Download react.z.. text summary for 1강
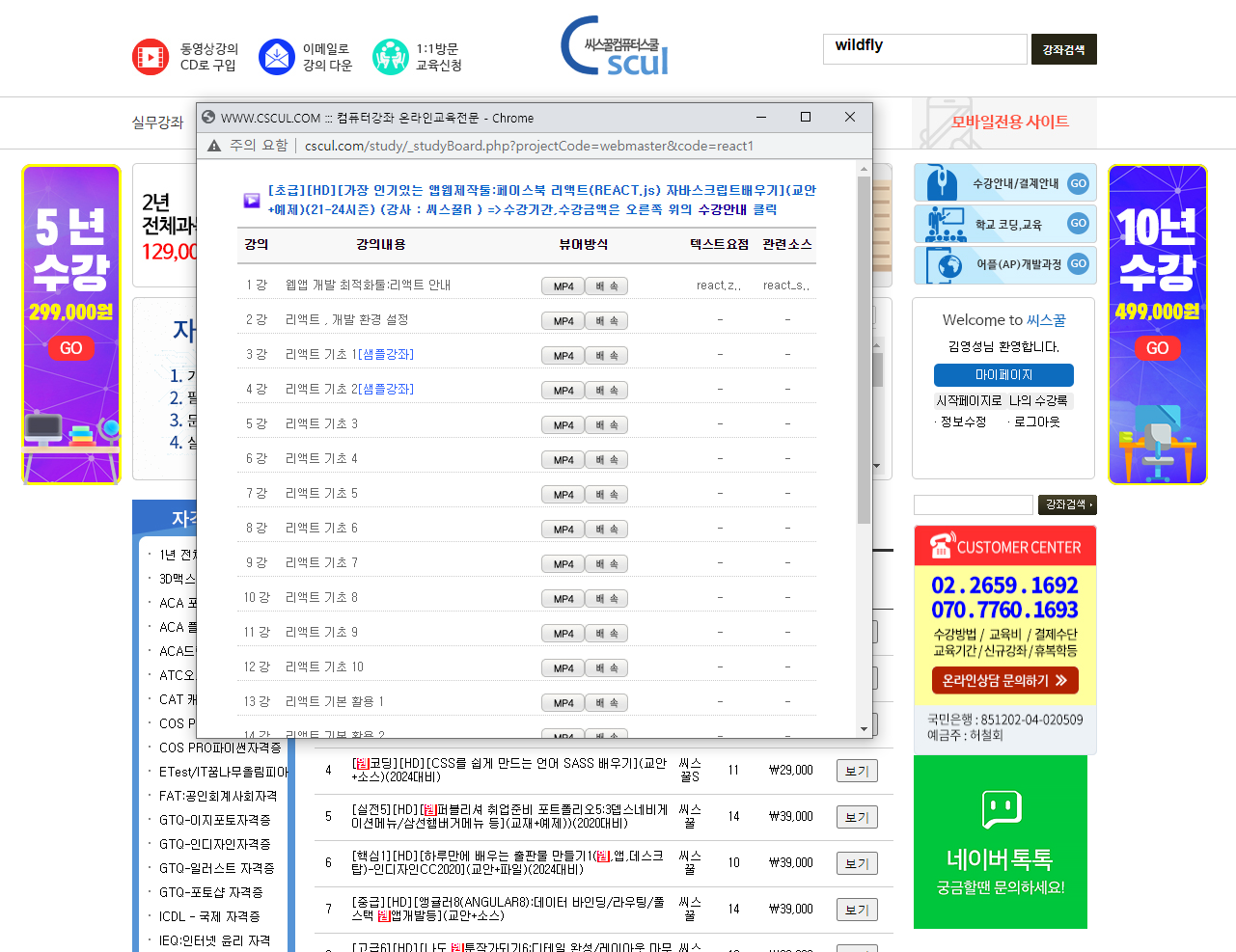Image resolution: width=1236 pixels, height=952 pixels. click(x=719, y=286)
